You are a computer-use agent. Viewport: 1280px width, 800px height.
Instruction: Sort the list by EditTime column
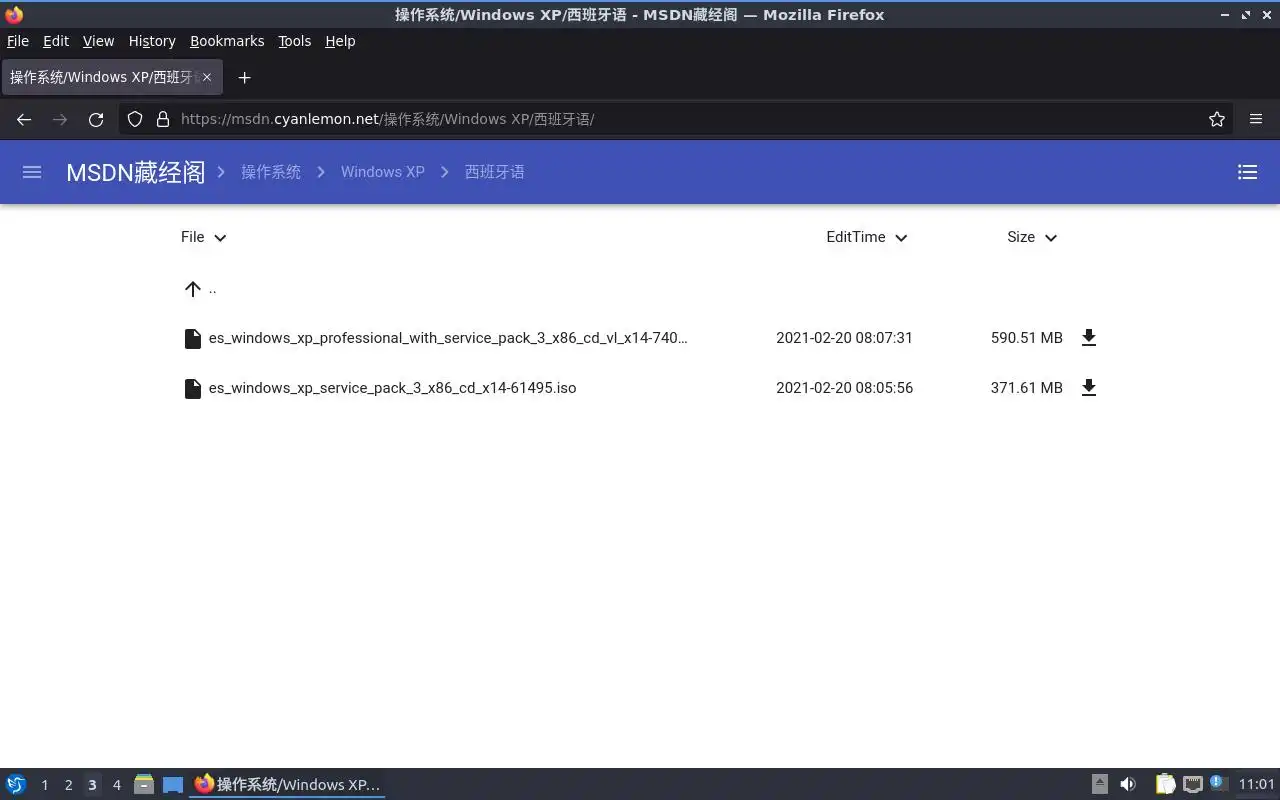pyautogui.click(x=867, y=237)
